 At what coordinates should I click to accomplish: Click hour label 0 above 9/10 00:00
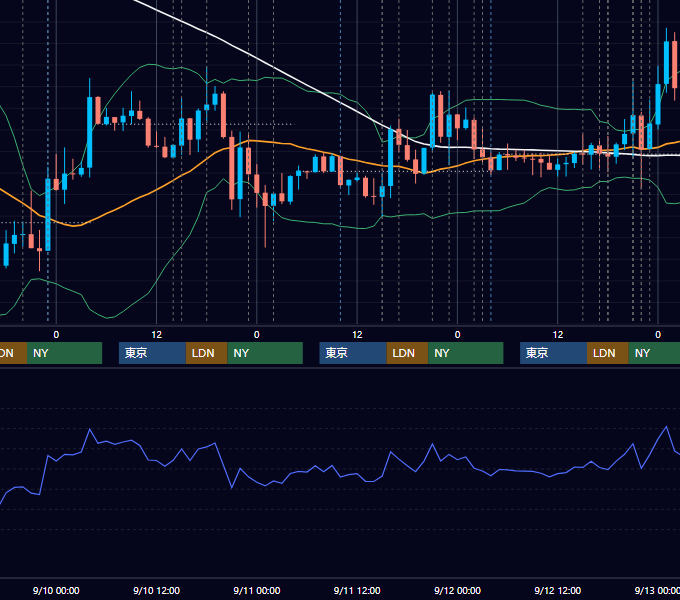click(56, 335)
